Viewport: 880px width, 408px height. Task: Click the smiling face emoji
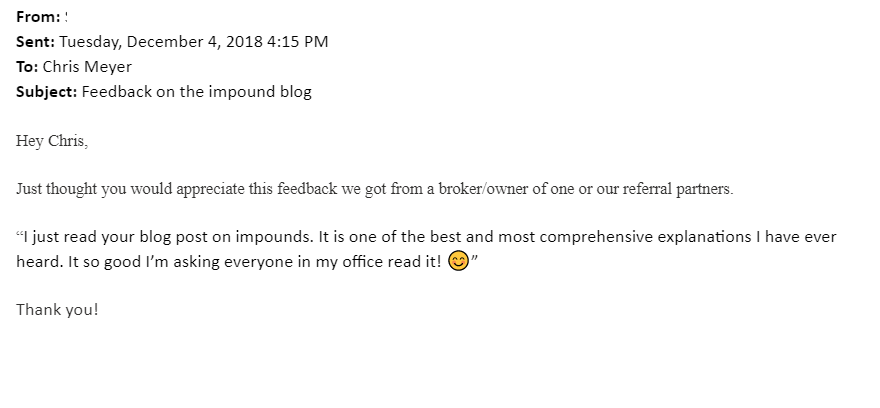[459, 261]
